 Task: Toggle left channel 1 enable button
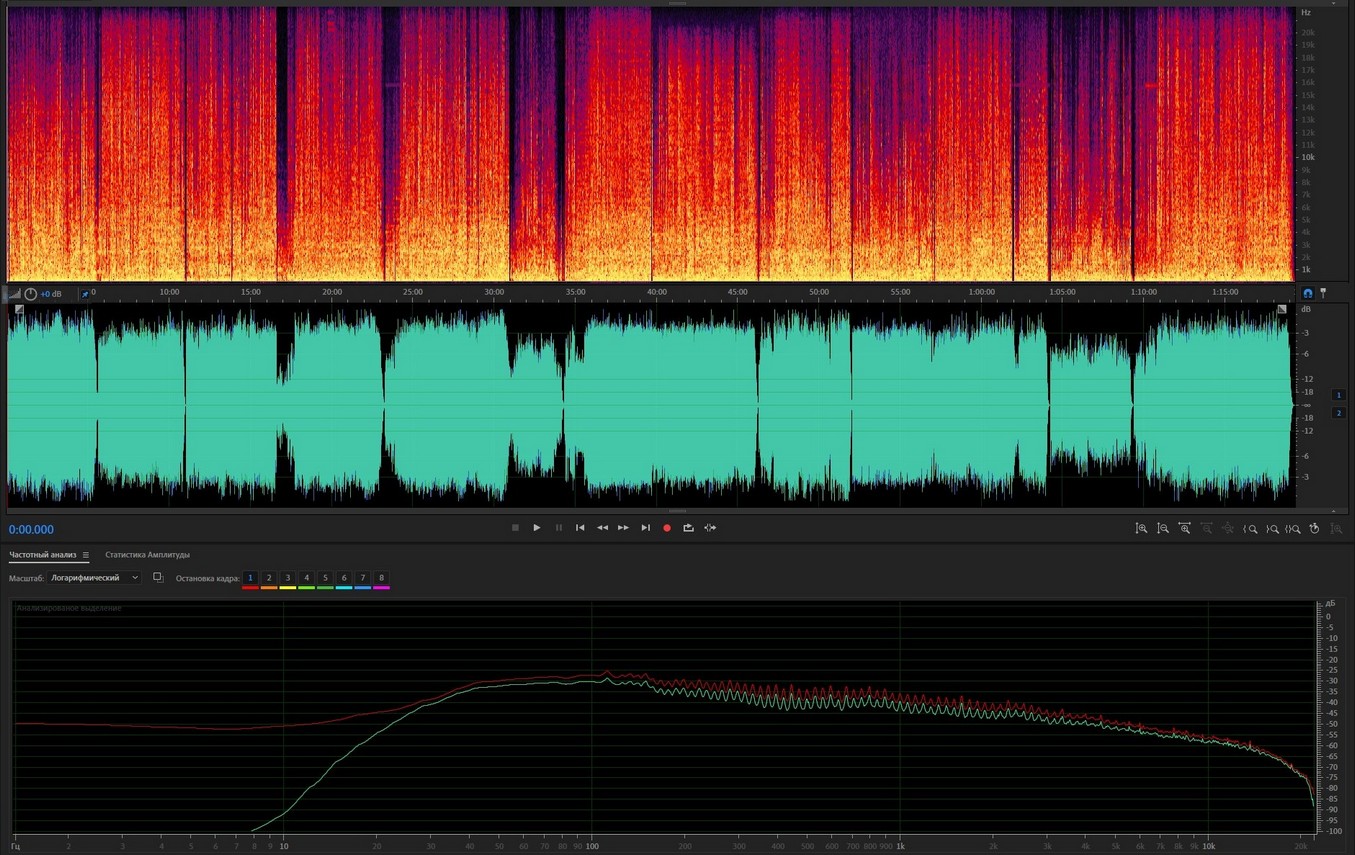coord(1339,395)
